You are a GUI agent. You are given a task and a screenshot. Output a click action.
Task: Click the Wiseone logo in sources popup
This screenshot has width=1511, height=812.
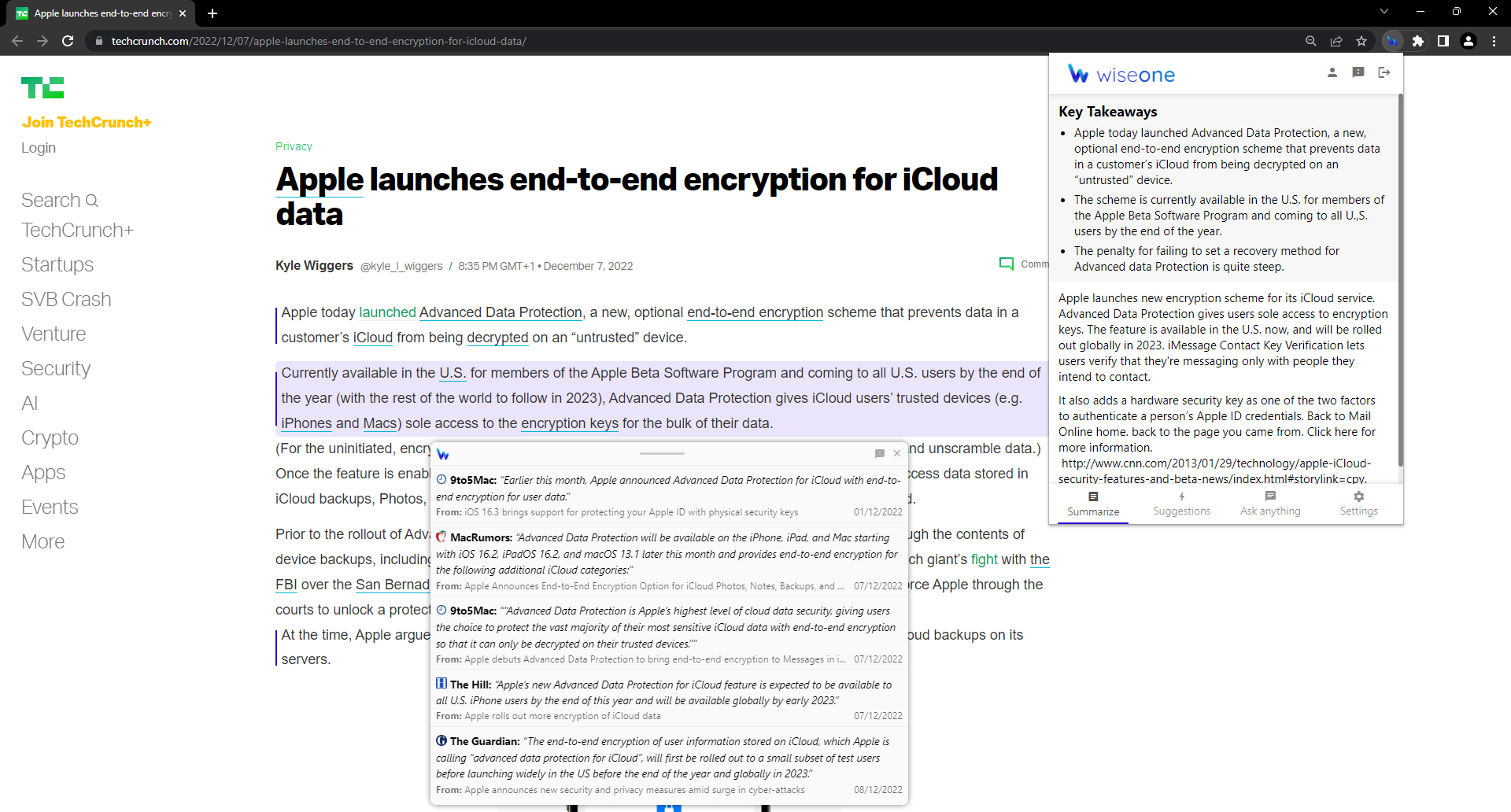tap(443, 455)
